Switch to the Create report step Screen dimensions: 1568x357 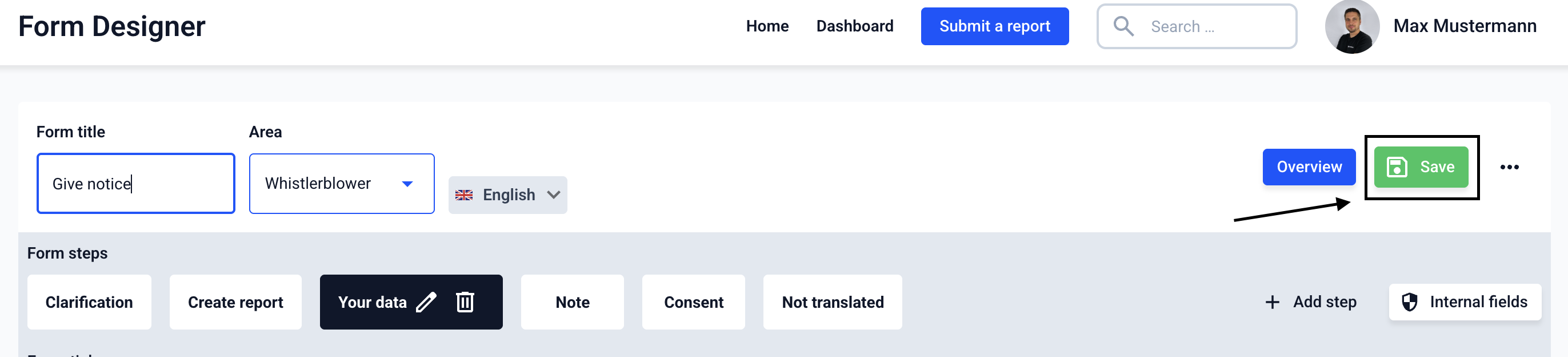click(x=235, y=302)
